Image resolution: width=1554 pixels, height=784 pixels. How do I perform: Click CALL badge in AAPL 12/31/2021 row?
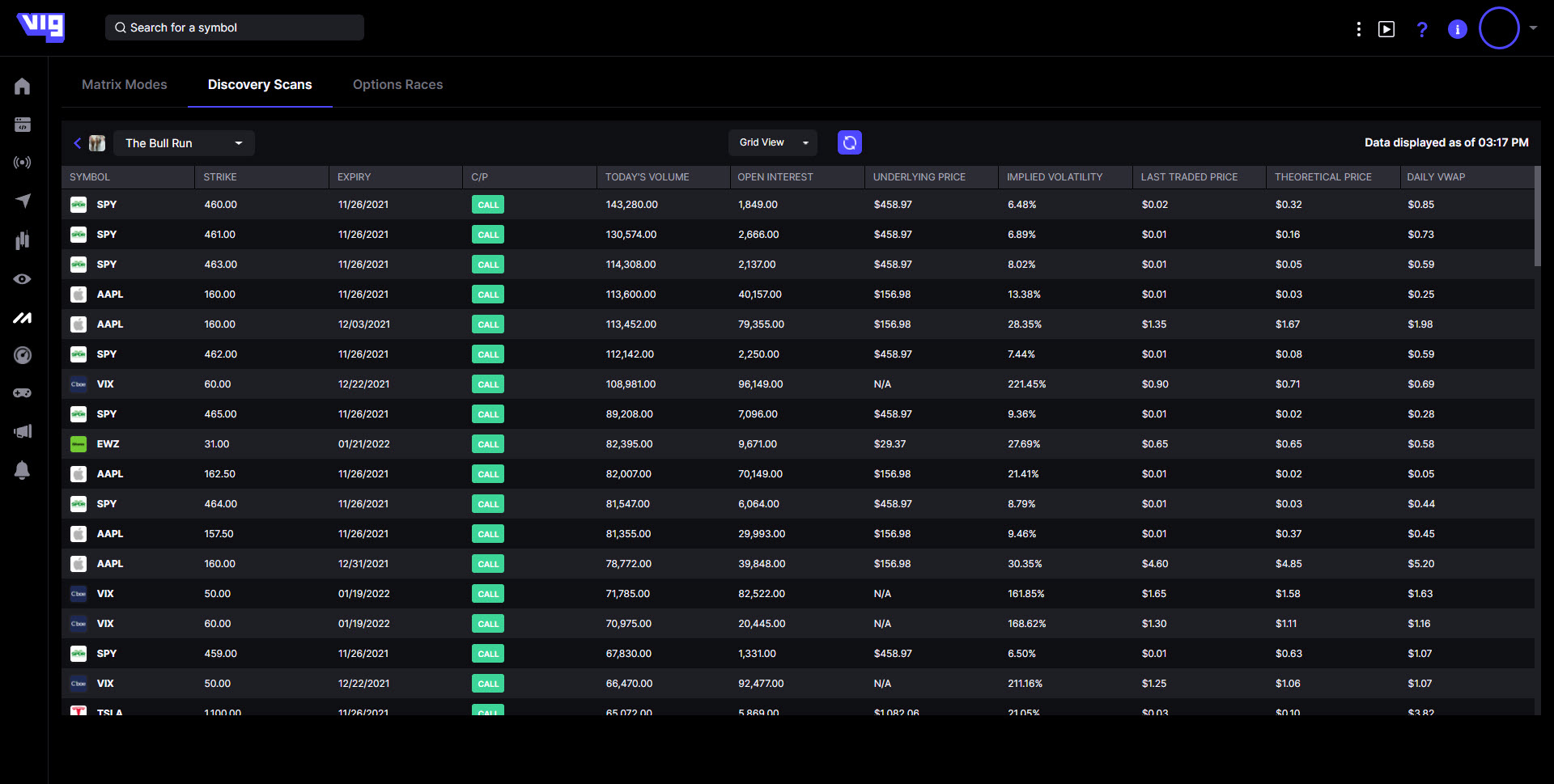pos(488,564)
